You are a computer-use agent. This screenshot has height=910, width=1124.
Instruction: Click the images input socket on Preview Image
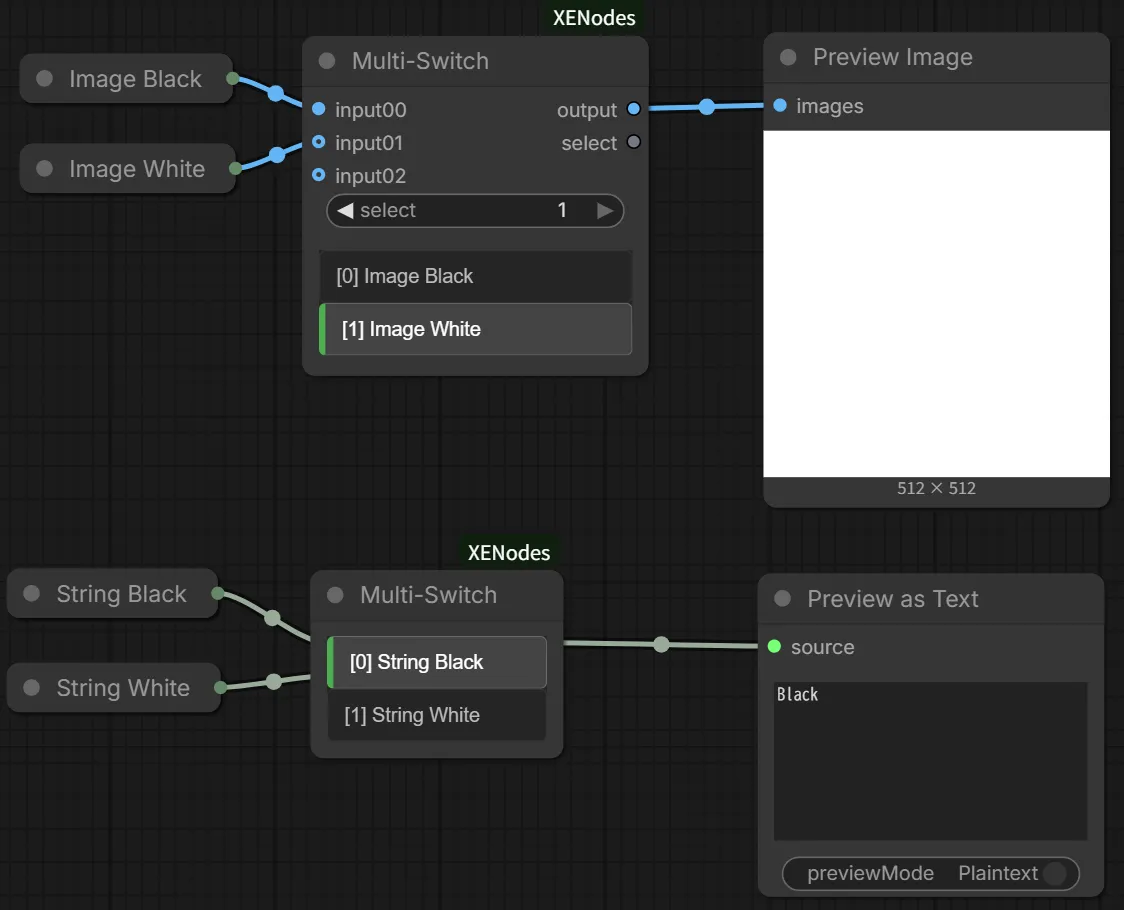click(x=781, y=105)
